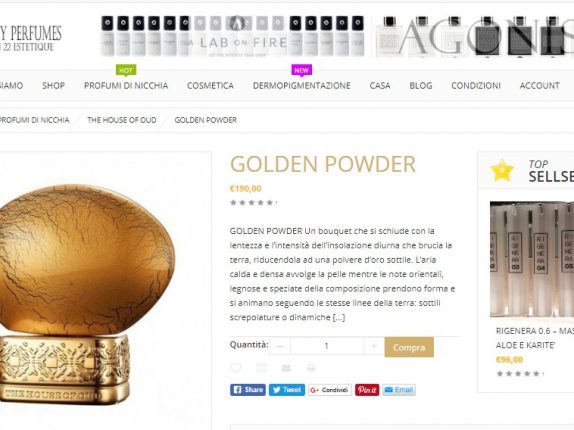
Task: Open the Profumi di Nicchia menu
Action: click(x=126, y=86)
